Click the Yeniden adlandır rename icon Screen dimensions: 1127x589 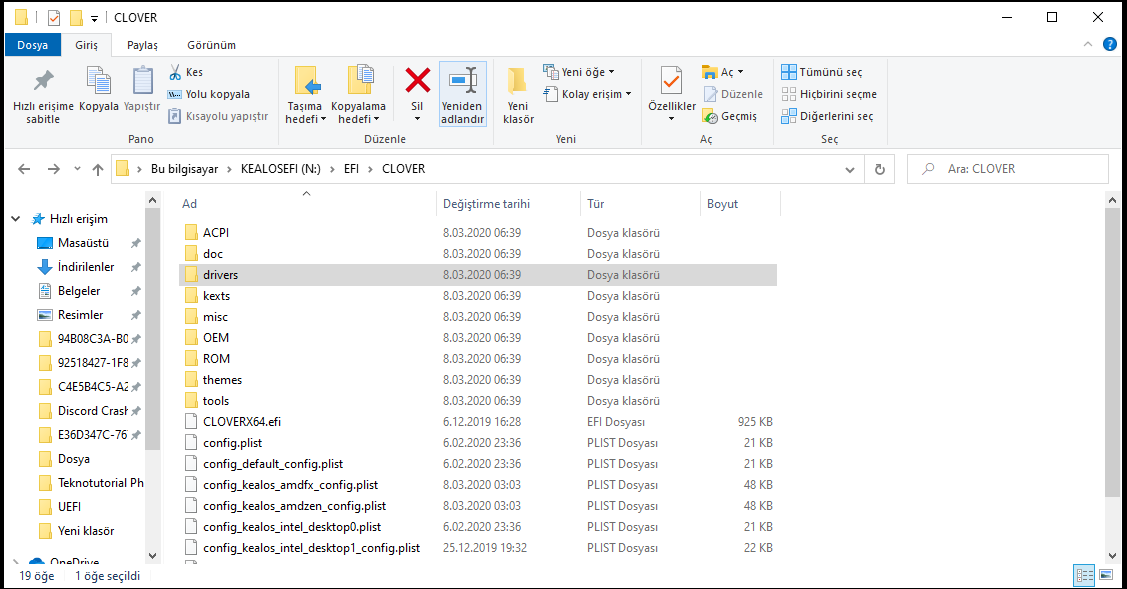[462, 81]
